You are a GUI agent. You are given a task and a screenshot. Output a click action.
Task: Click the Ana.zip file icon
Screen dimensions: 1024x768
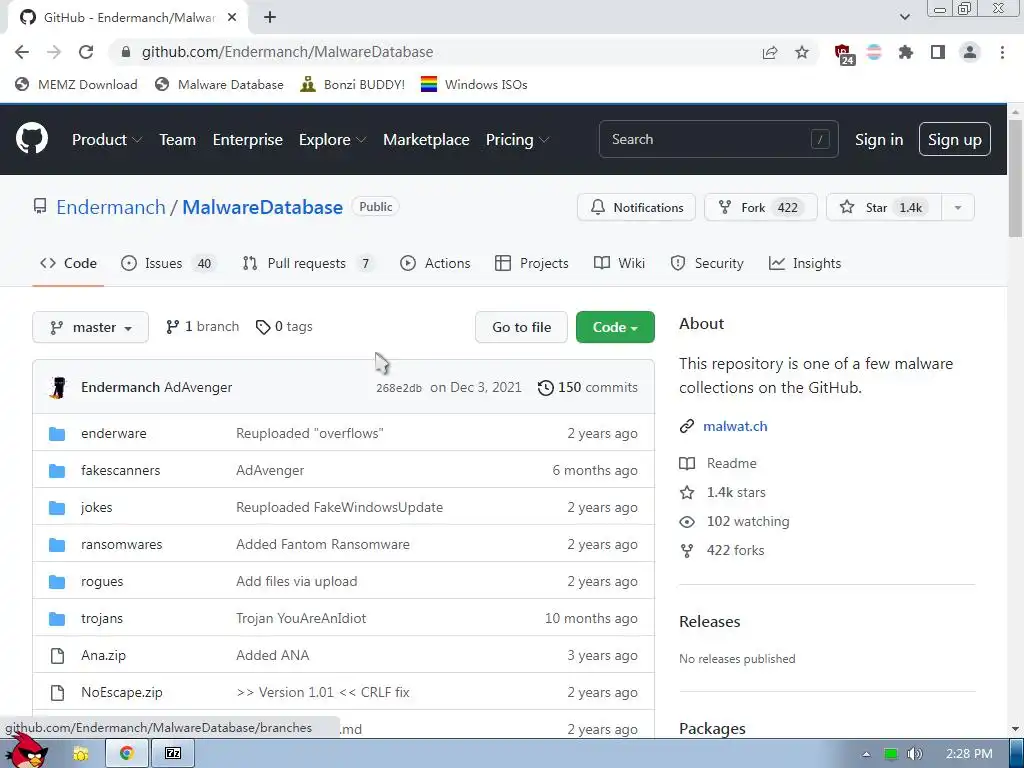[57, 656]
